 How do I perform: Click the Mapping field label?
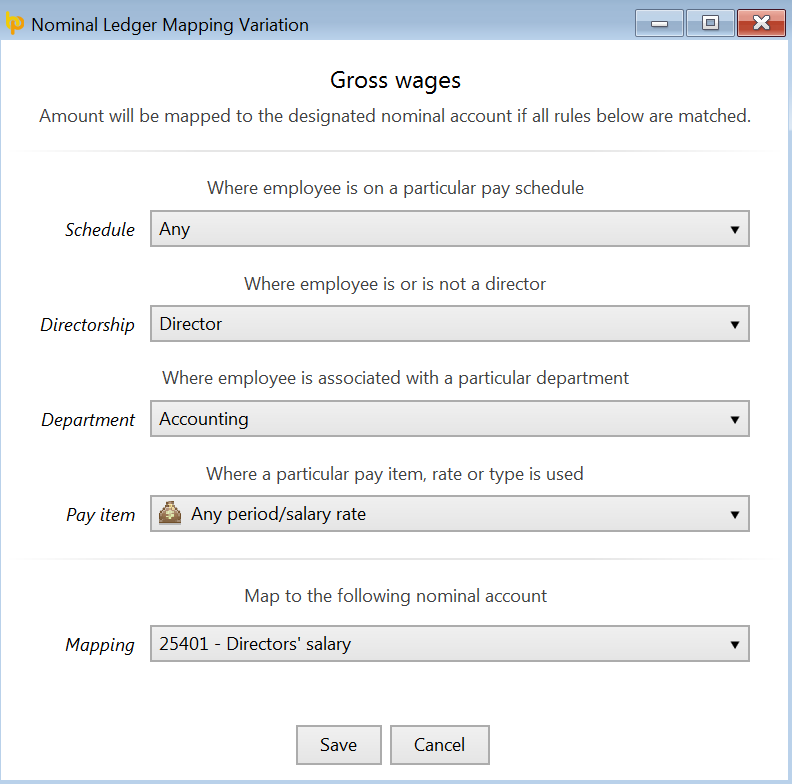[x=100, y=645]
